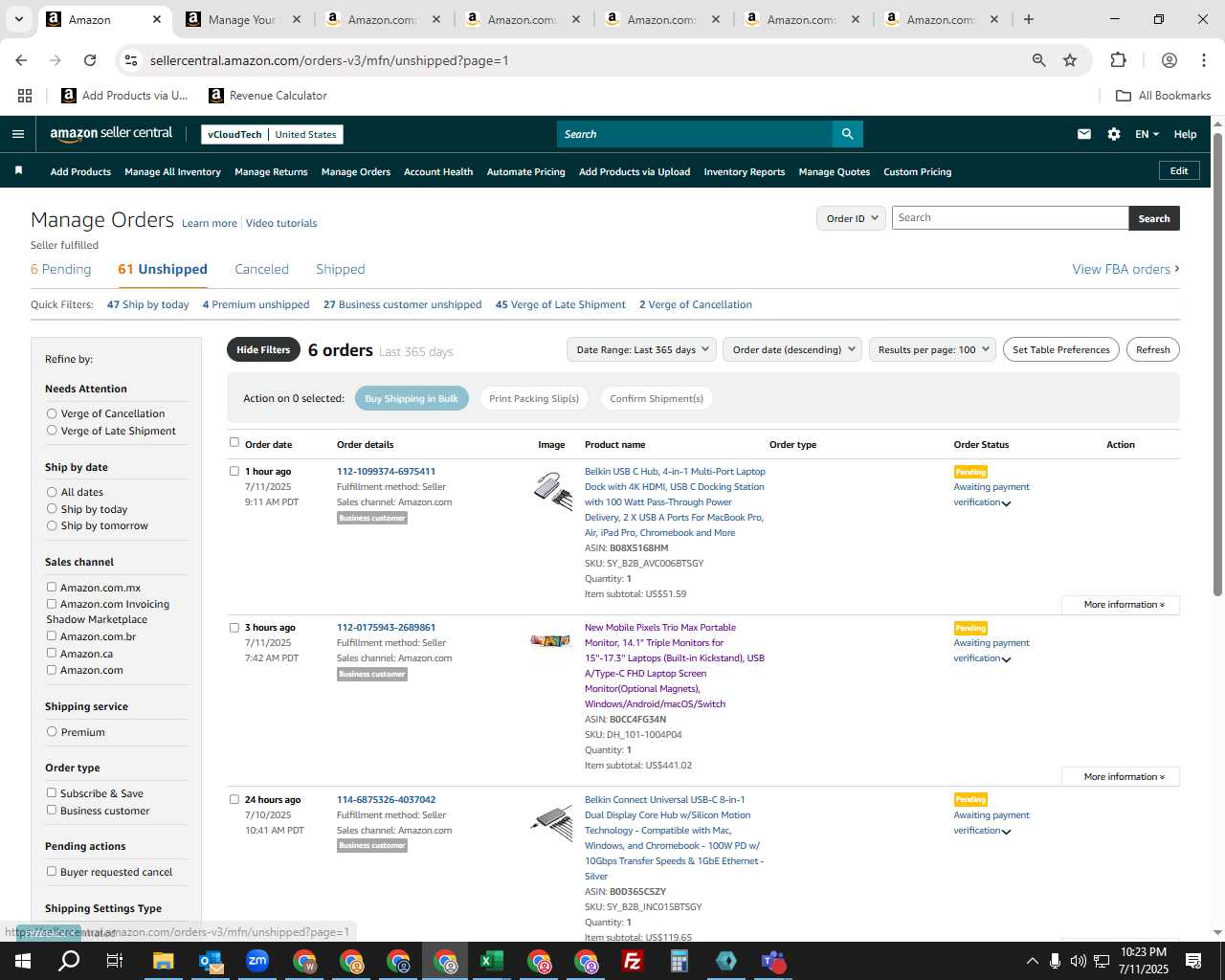This screenshot has height=980, width=1225.
Task: Expand More information for the Belkin USB C Hub order
Action: click(1121, 605)
